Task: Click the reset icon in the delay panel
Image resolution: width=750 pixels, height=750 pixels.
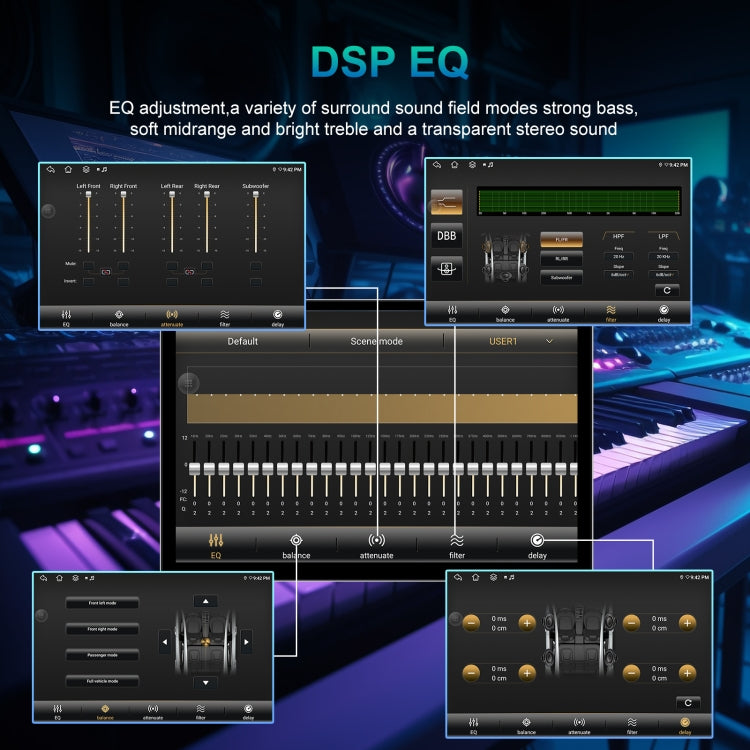Action: pos(686,702)
